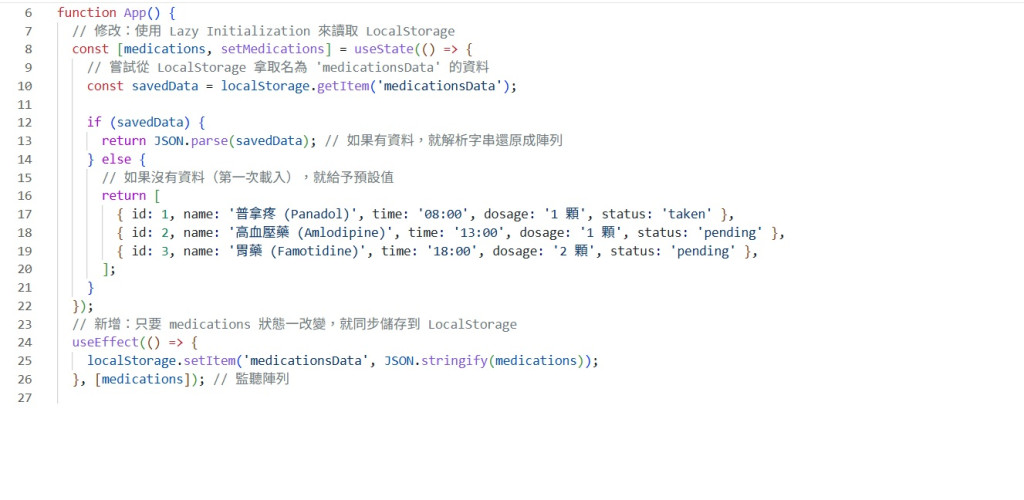Viewport: 1024px width, 500px height.
Task: Click the useEffect call on line 24
Action: (x=104, y=343)
